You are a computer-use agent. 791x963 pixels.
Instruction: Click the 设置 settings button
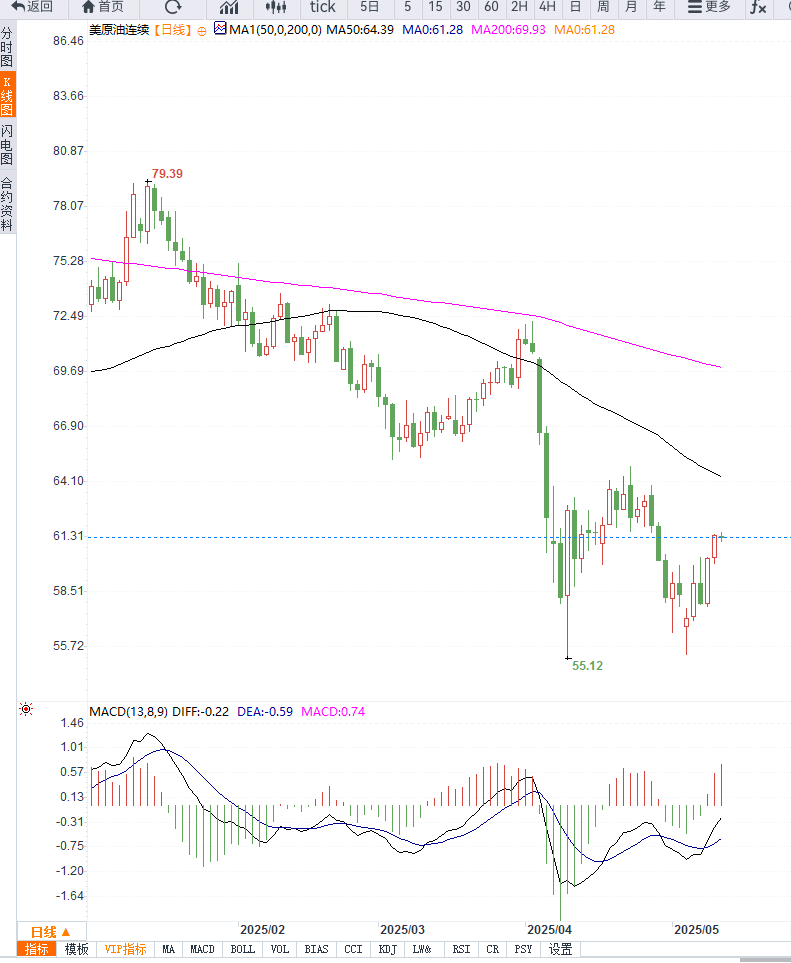click(560, 949)
